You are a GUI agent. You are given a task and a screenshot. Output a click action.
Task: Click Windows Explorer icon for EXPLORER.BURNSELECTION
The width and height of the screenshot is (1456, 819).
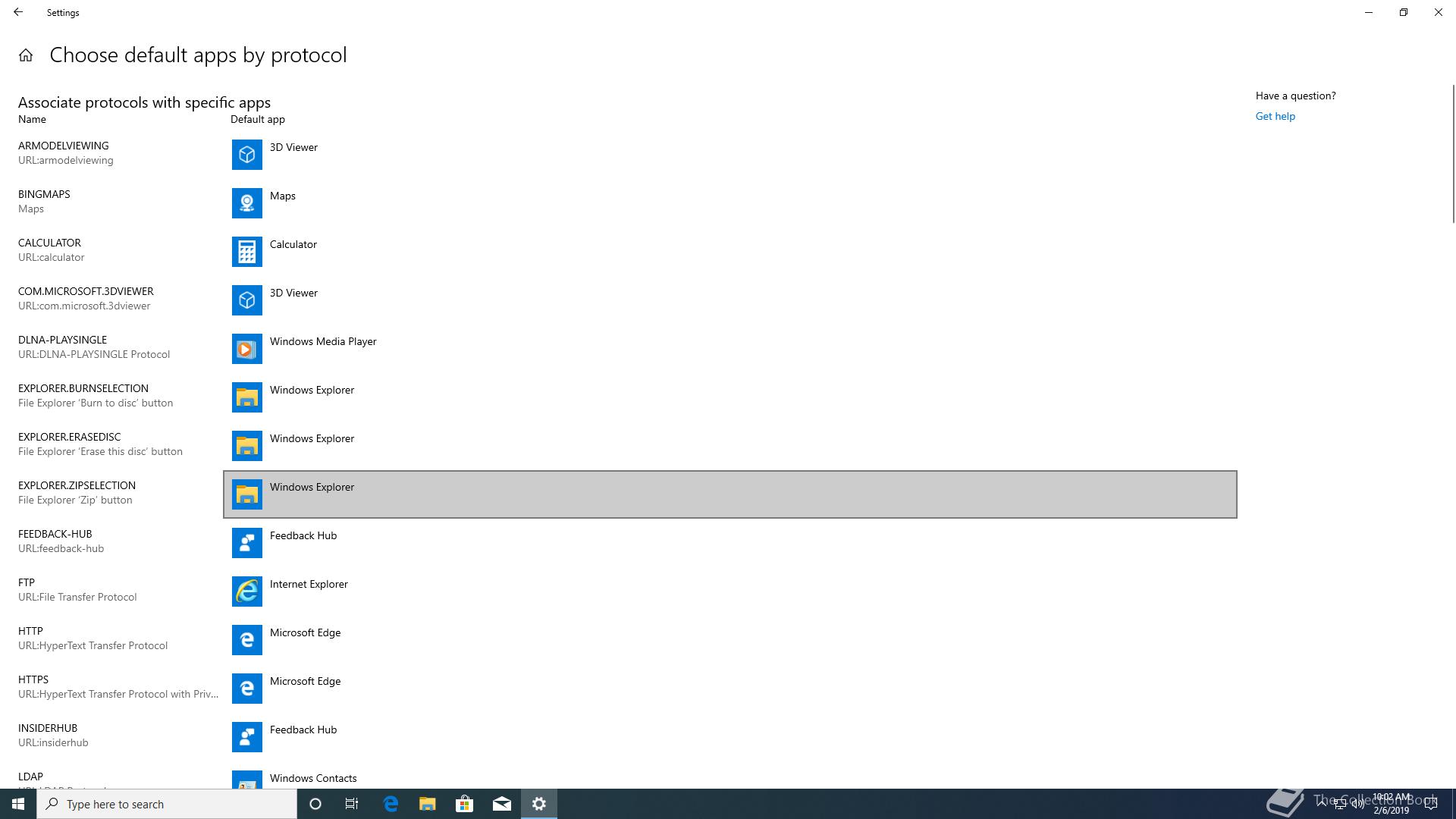point(246,397)
